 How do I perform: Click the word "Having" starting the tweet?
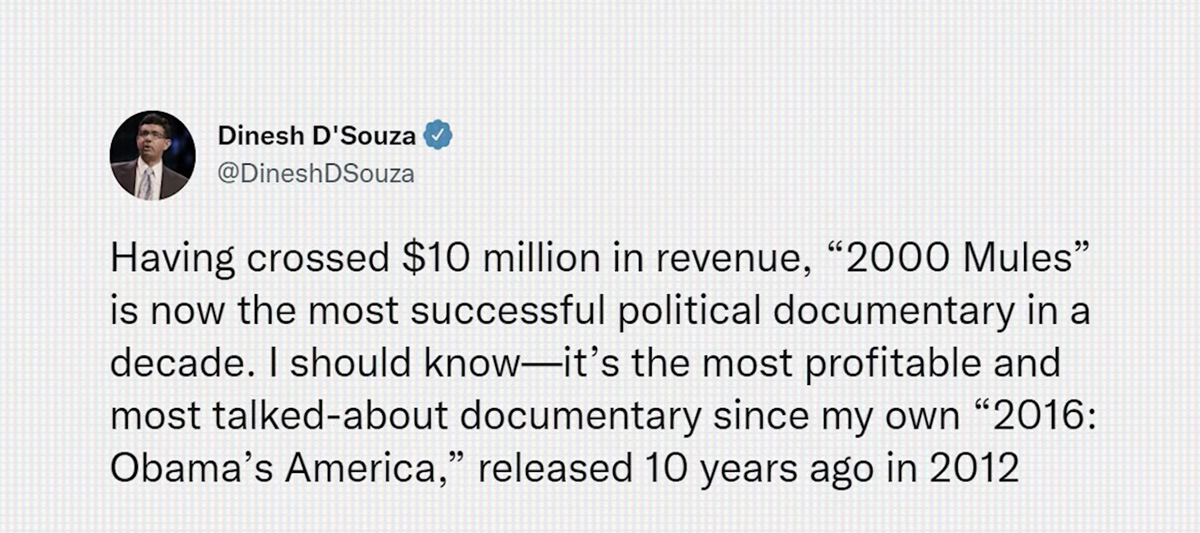pos(173,260)
